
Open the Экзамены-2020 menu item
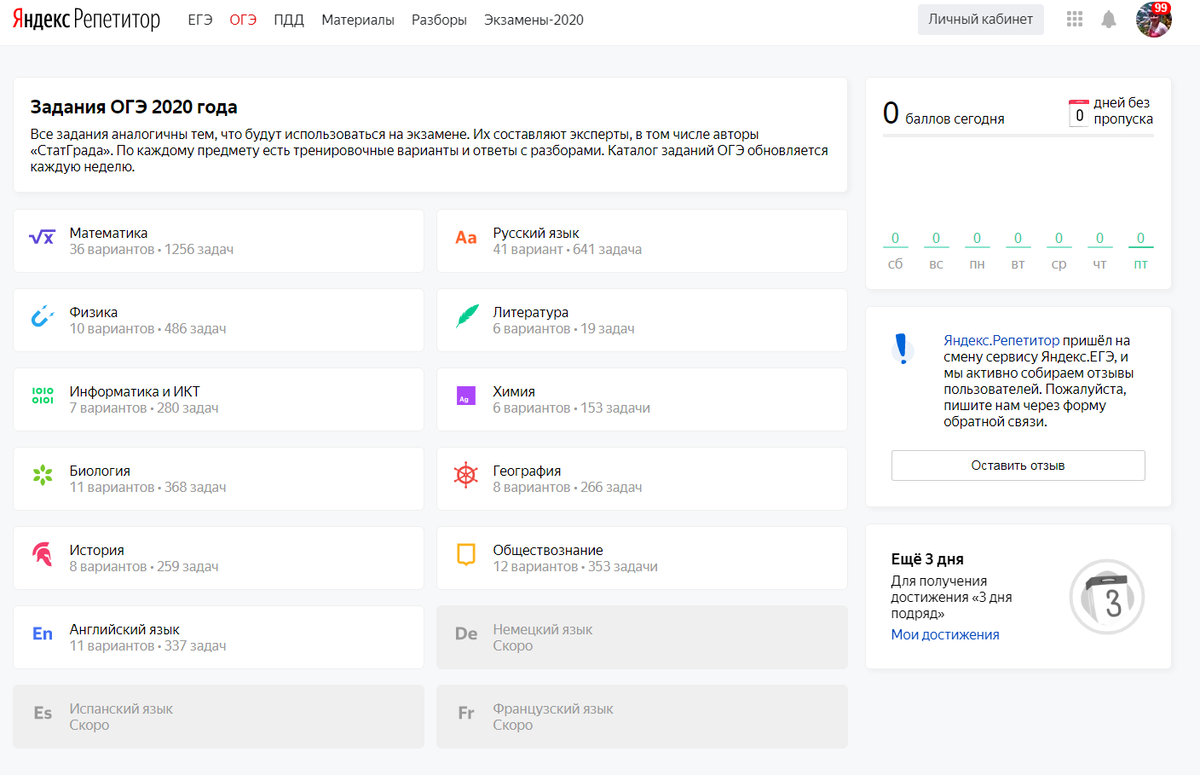534,20
